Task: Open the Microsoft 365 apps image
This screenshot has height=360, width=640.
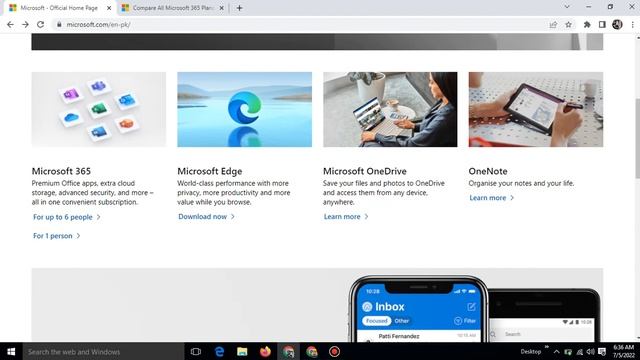Action: (x=99, y=109)
